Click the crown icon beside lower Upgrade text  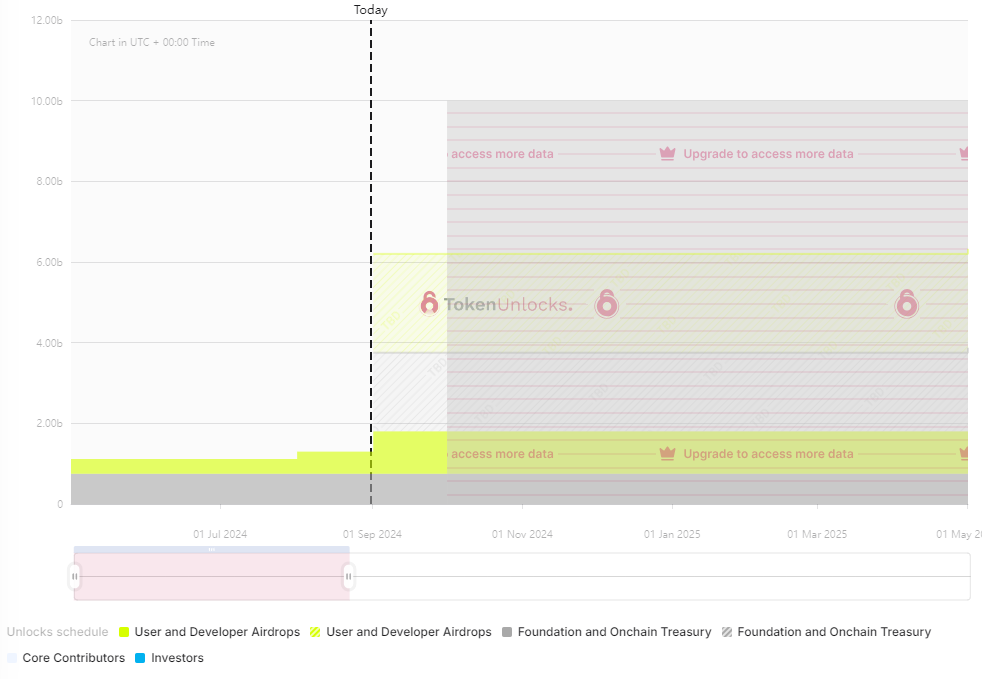(x=668, y=453)
